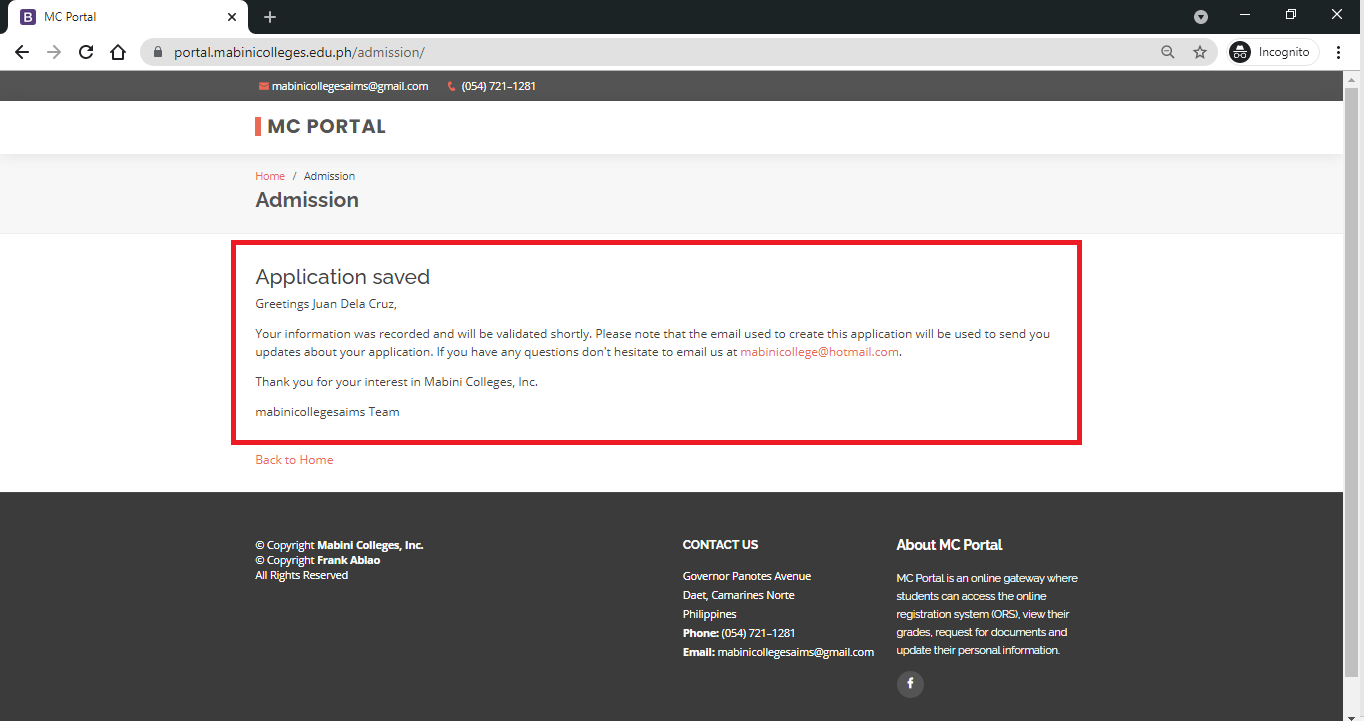The width and height of the screenshot is (1364, 721).
Task: Click the padlock site info icon
Action: coord(158,52)
